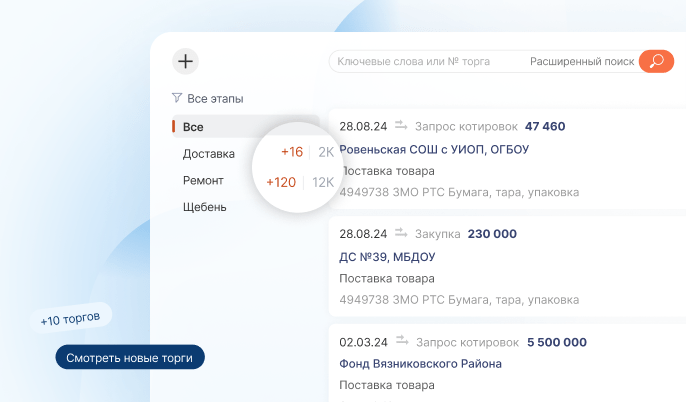686x402 pixels.
Task: Open Расширенный поиск
Action: (x=582, y=62)
